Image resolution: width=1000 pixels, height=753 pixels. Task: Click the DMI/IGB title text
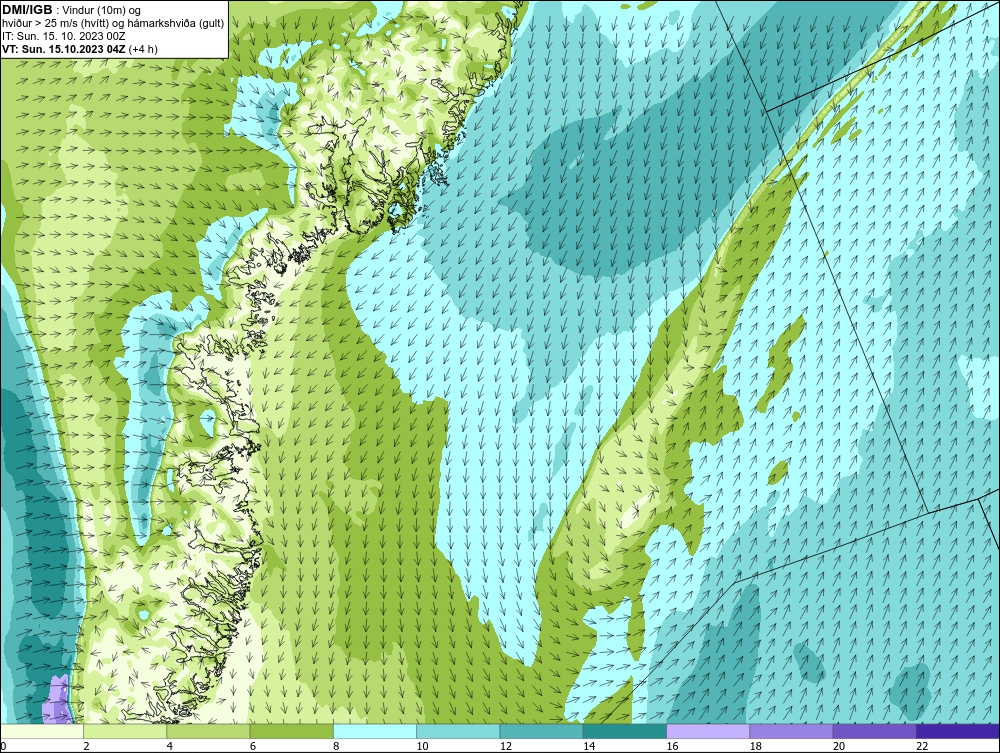click(x=27, y=10)
